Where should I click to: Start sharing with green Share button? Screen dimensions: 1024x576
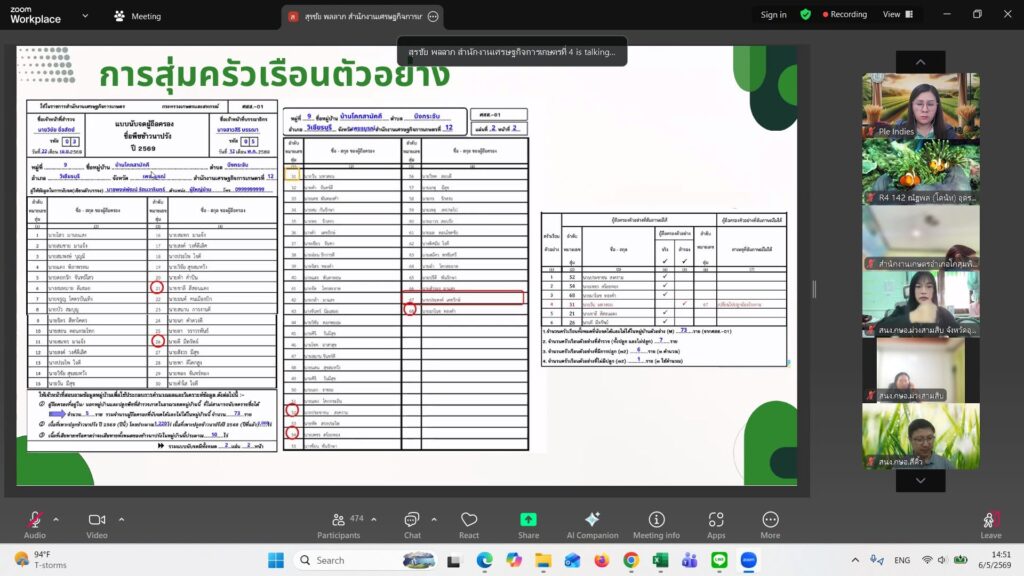coord(528,525)
